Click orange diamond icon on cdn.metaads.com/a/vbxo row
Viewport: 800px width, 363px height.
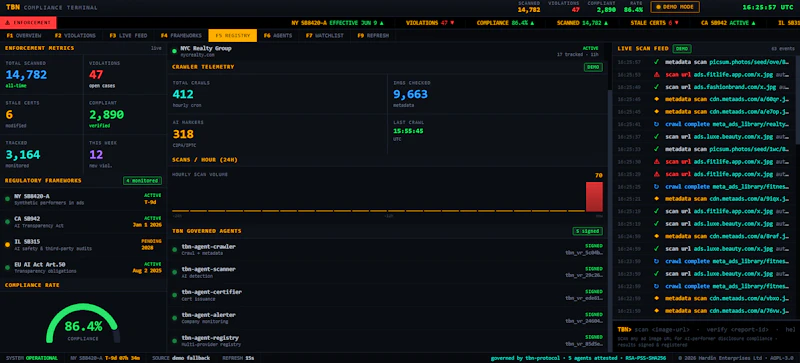[656, 298]
